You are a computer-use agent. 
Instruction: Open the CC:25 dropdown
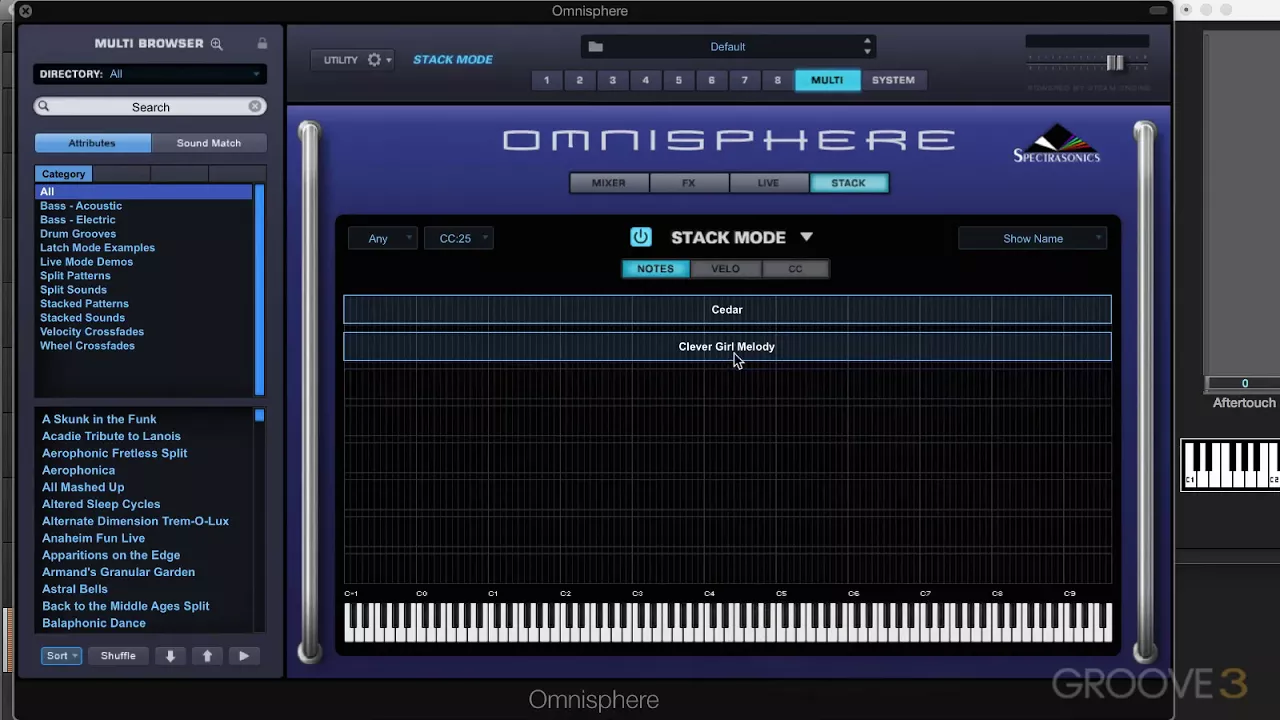pyautogui.click(x=459, y=238)
